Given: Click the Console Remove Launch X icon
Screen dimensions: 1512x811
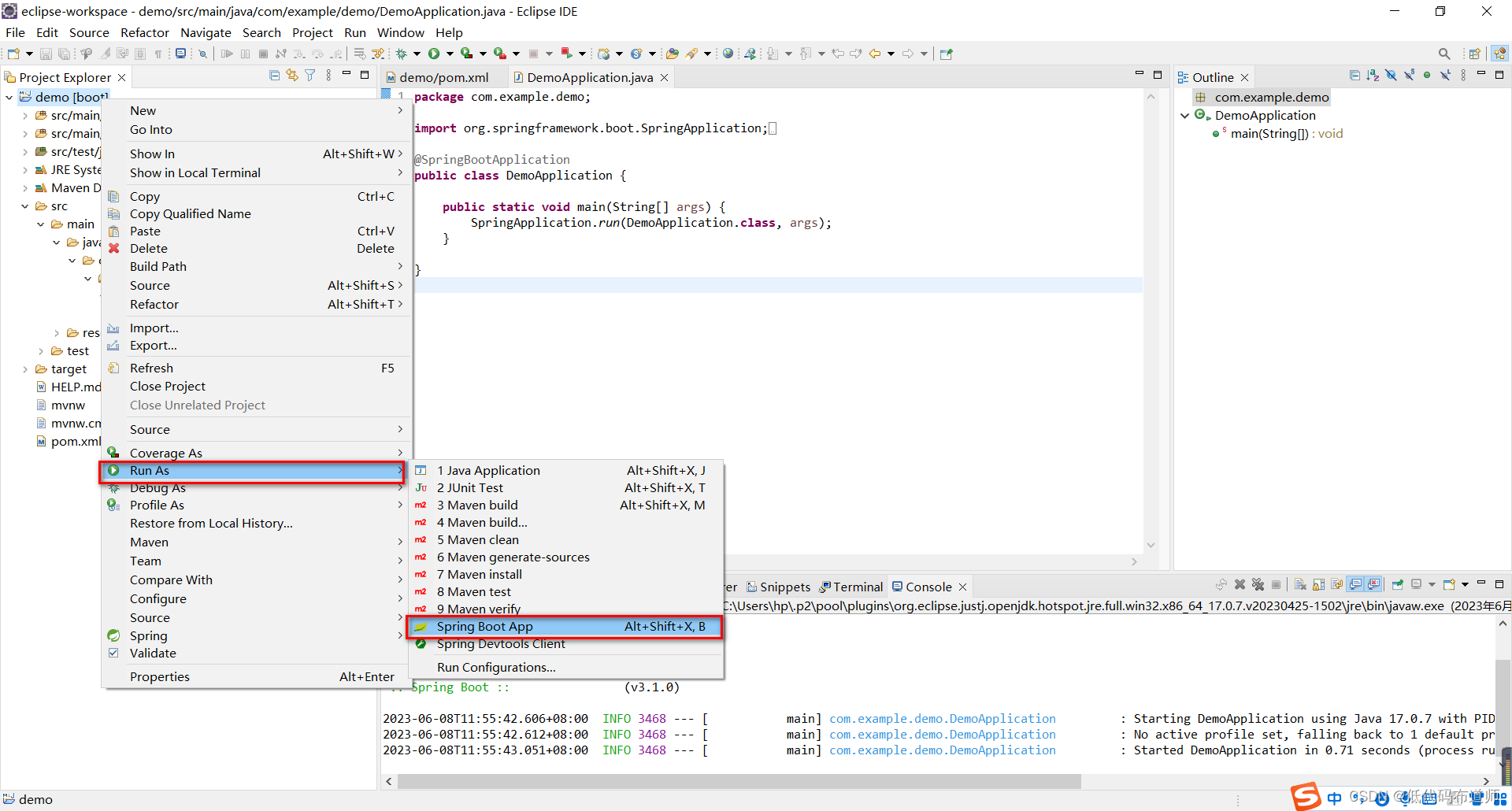Looking at the screenshot, I should [1240, 584].
